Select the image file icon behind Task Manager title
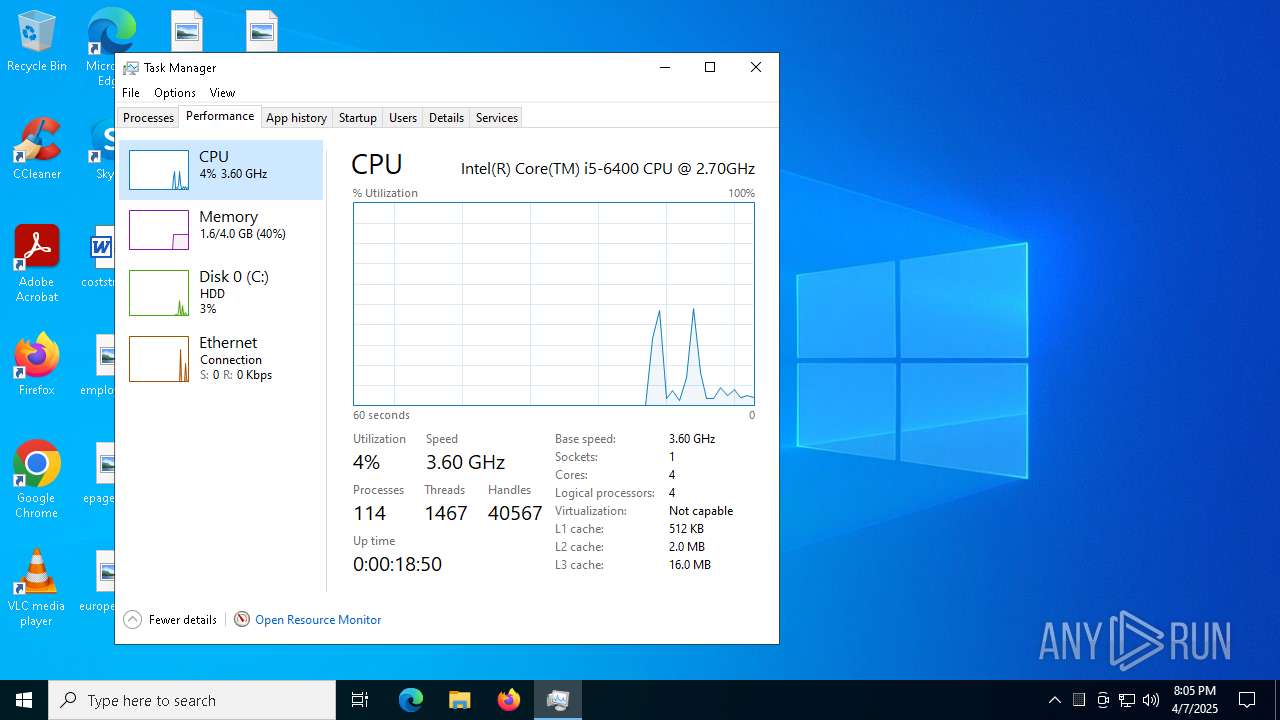 tap(187, 30)
